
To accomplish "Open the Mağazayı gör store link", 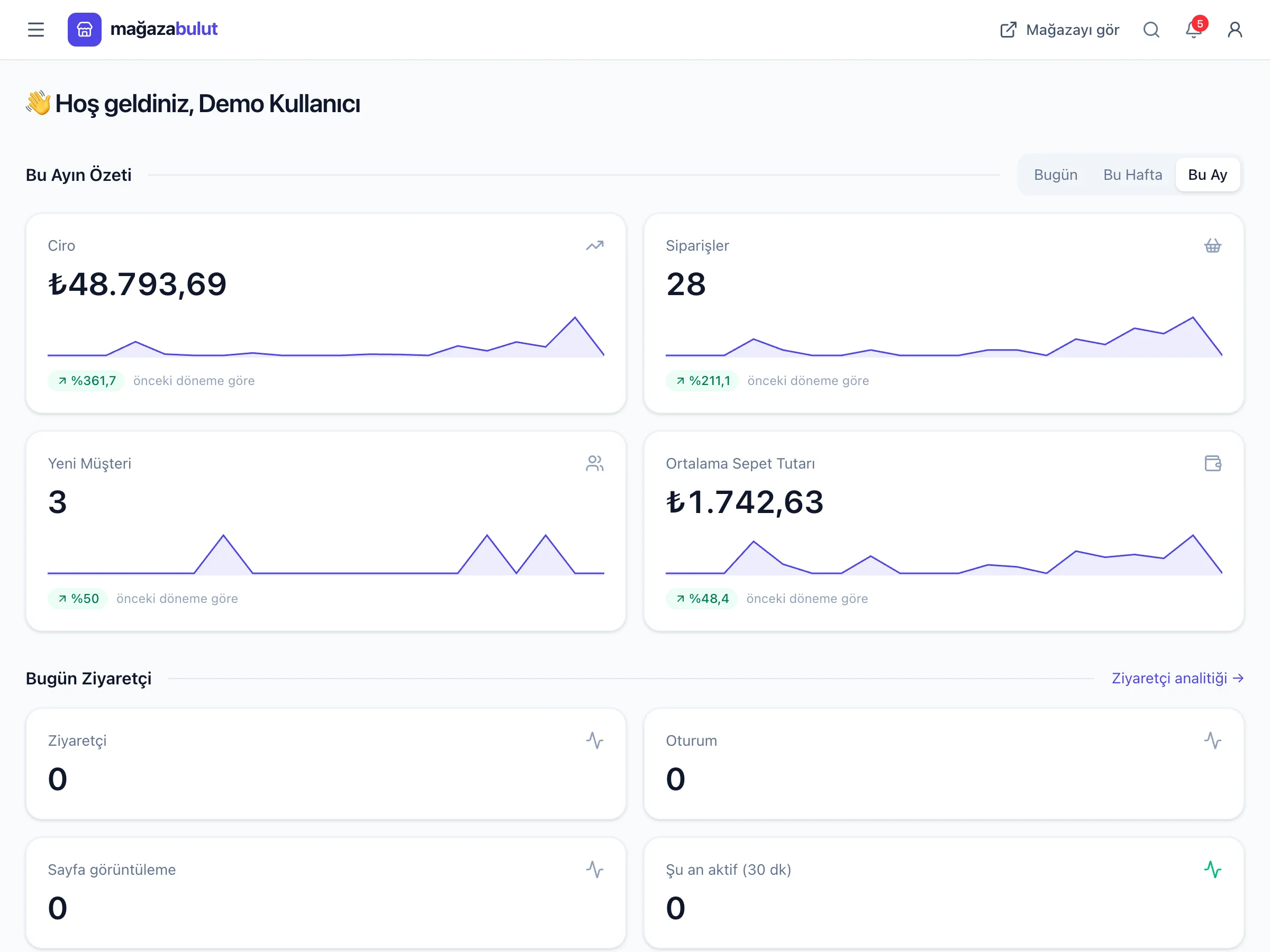I will 1059,29.
